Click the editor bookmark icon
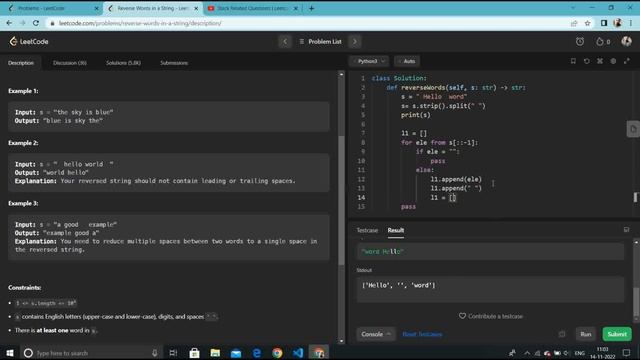 (573, 61)
